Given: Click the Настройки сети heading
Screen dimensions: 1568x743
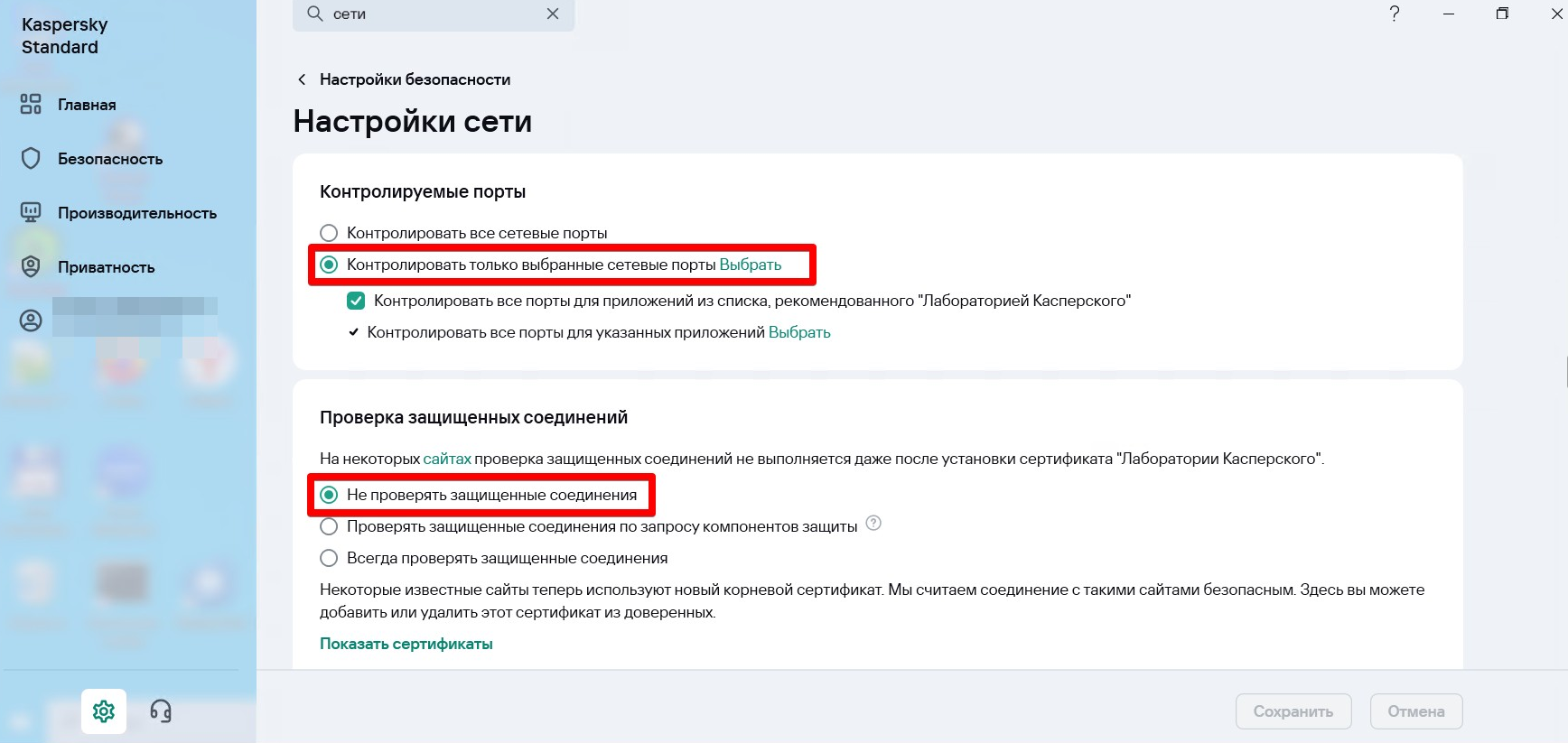Looking at the screenshot, I should [413, 121].
